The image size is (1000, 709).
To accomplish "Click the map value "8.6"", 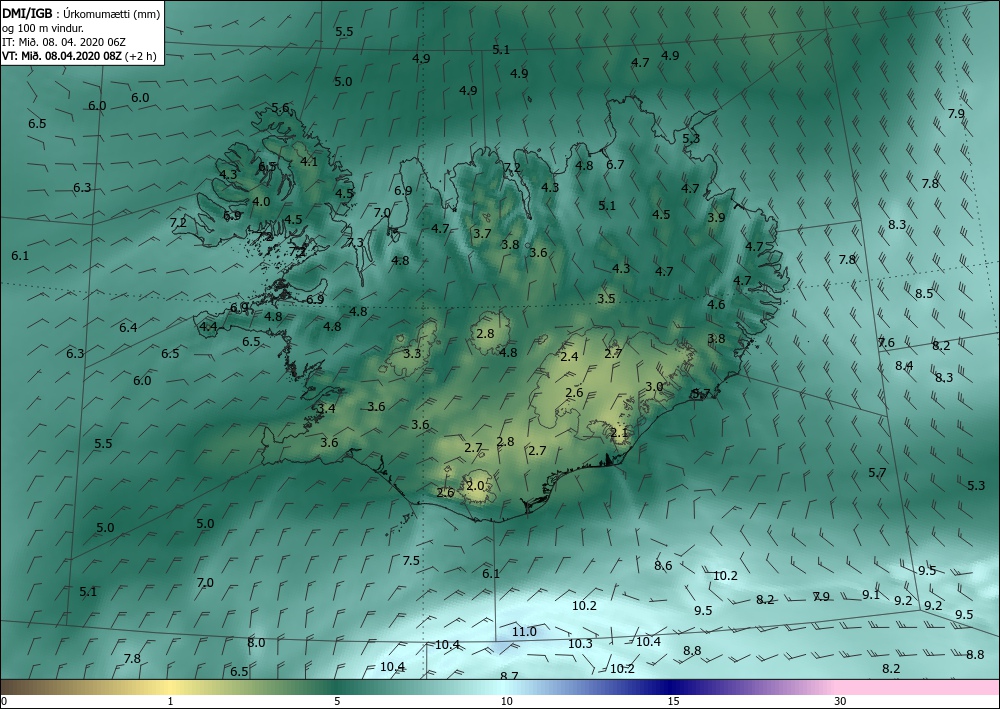I will (663, 566).
